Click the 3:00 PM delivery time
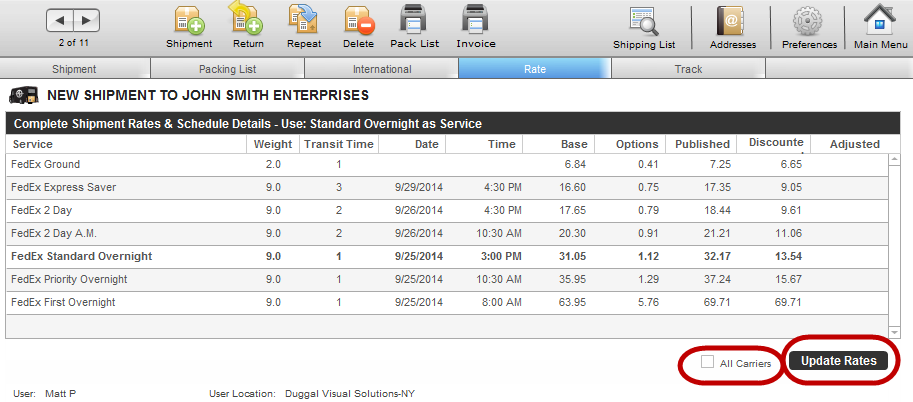Image resolution: width=913 pixels, height=402 pixels. 500,256
